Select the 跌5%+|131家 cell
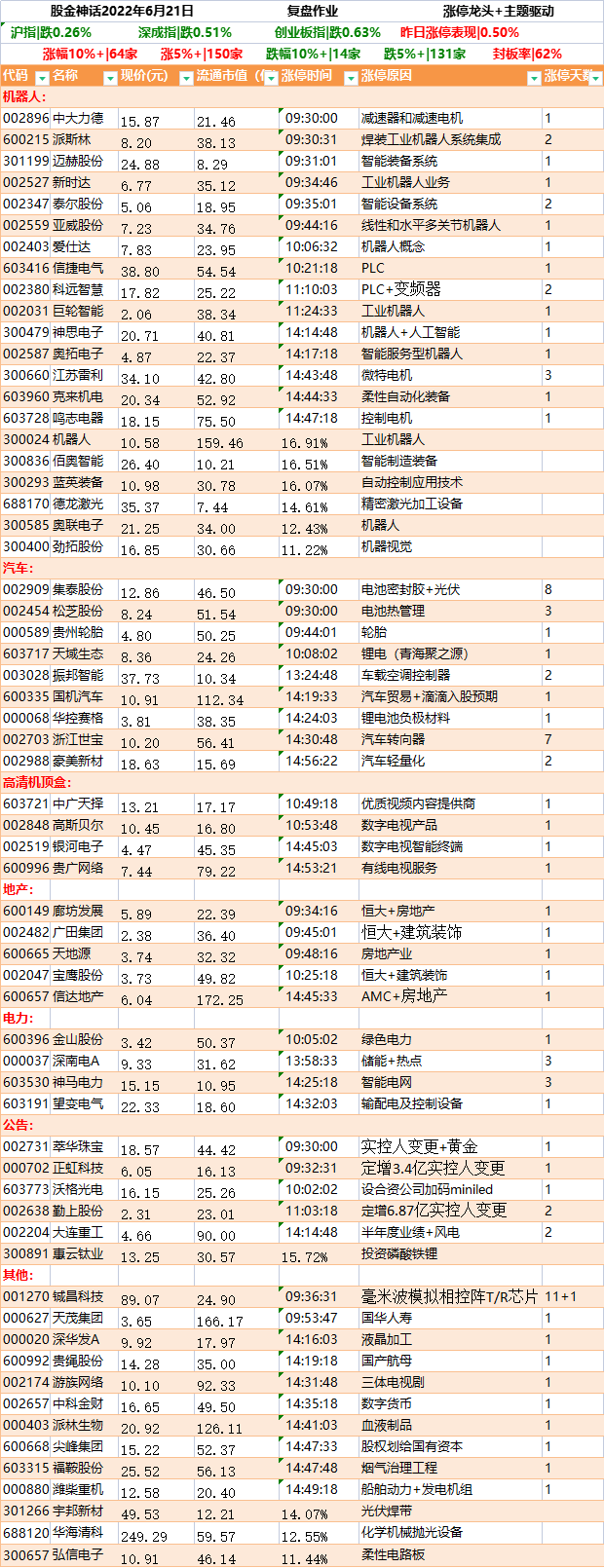Screen dimensions: 604x1568 pos(425,54)
